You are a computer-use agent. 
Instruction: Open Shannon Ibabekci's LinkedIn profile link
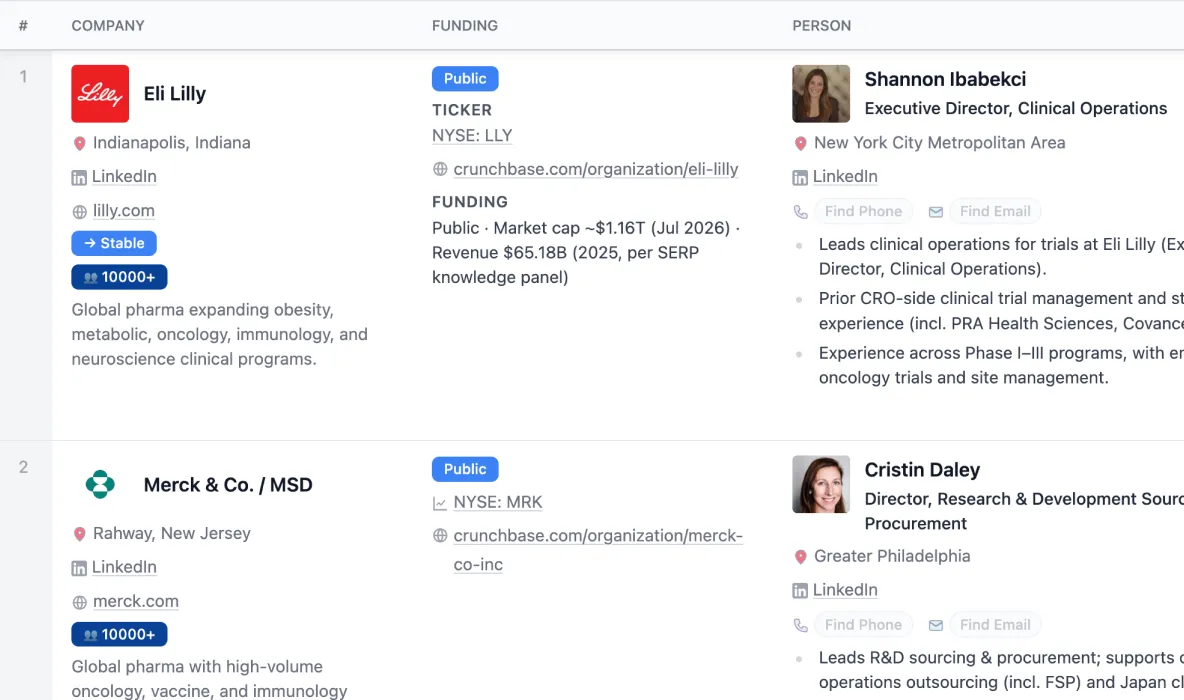tap(845, 177)
